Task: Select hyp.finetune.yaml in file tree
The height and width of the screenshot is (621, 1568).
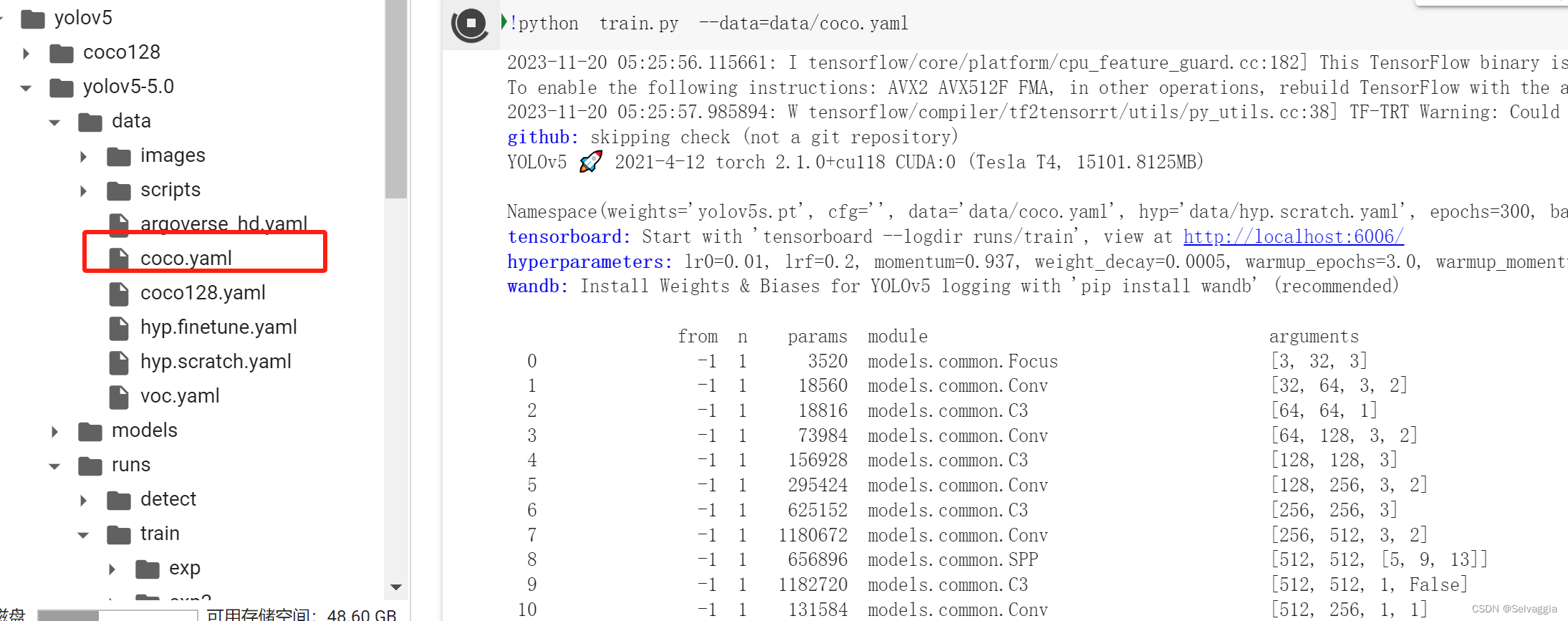Action: coord(218,327)
